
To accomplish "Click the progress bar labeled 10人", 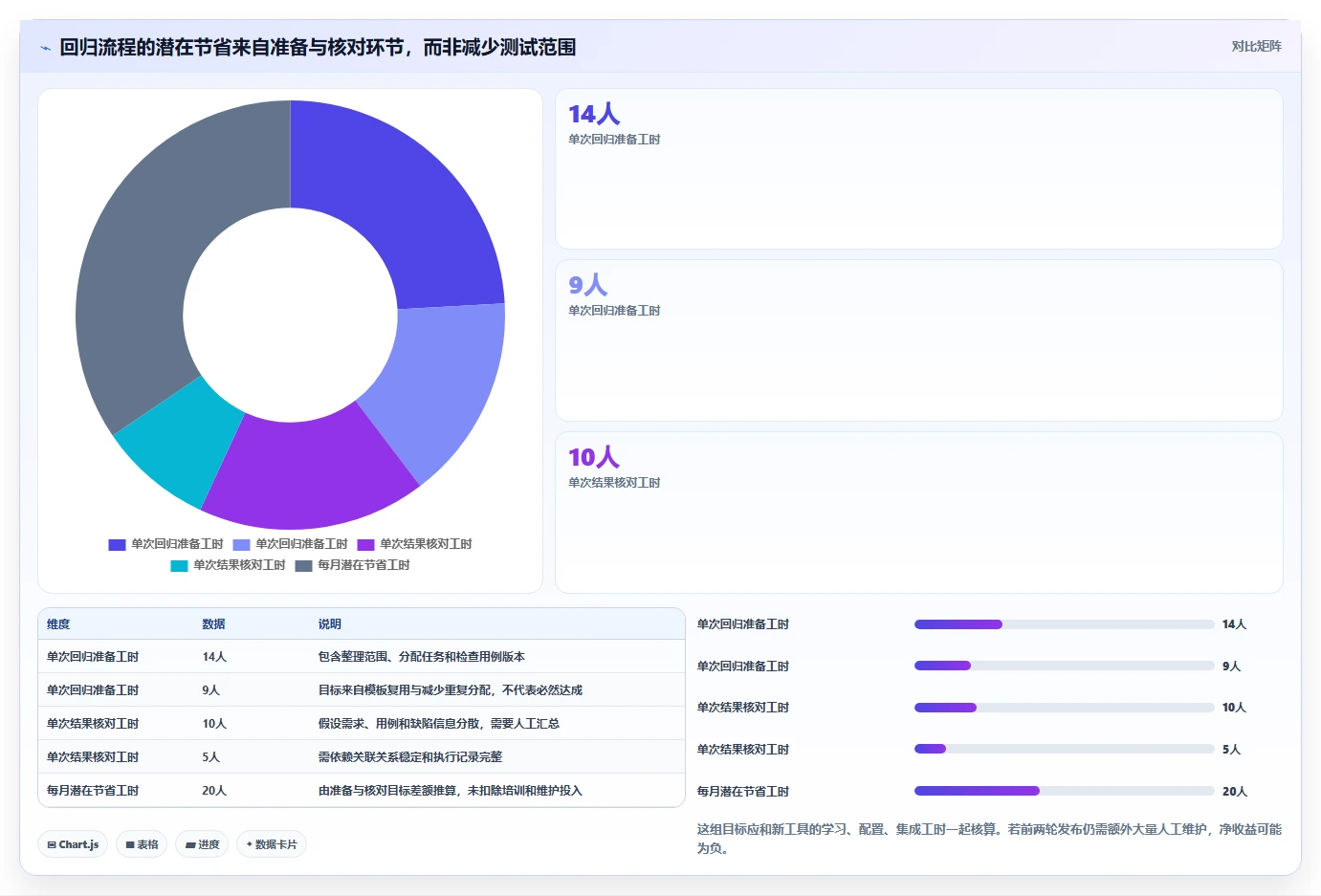I will [x=1064, y=708].
